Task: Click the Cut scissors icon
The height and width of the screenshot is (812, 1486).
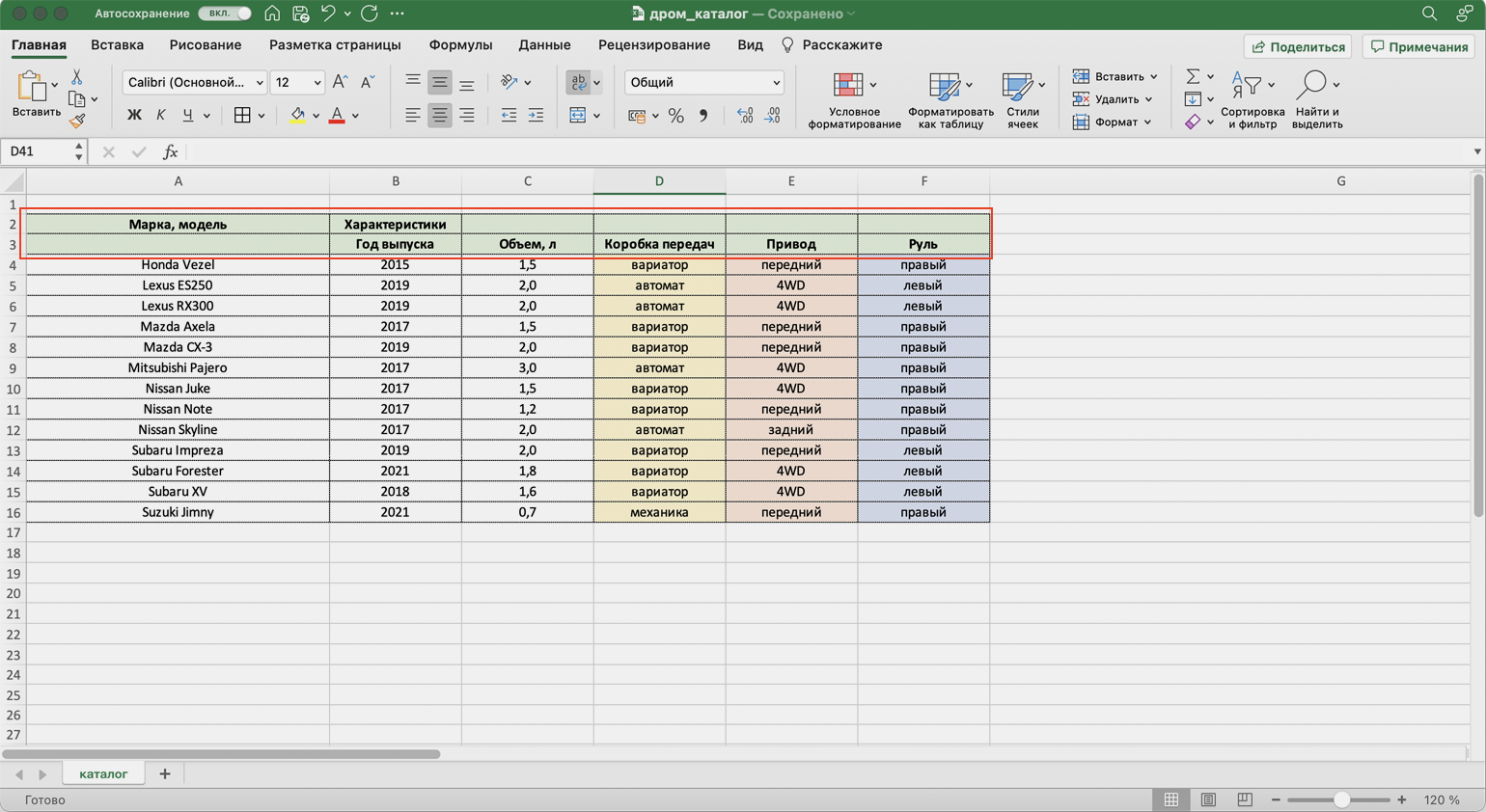Action: pyautogui.click(x=77, y=77)
